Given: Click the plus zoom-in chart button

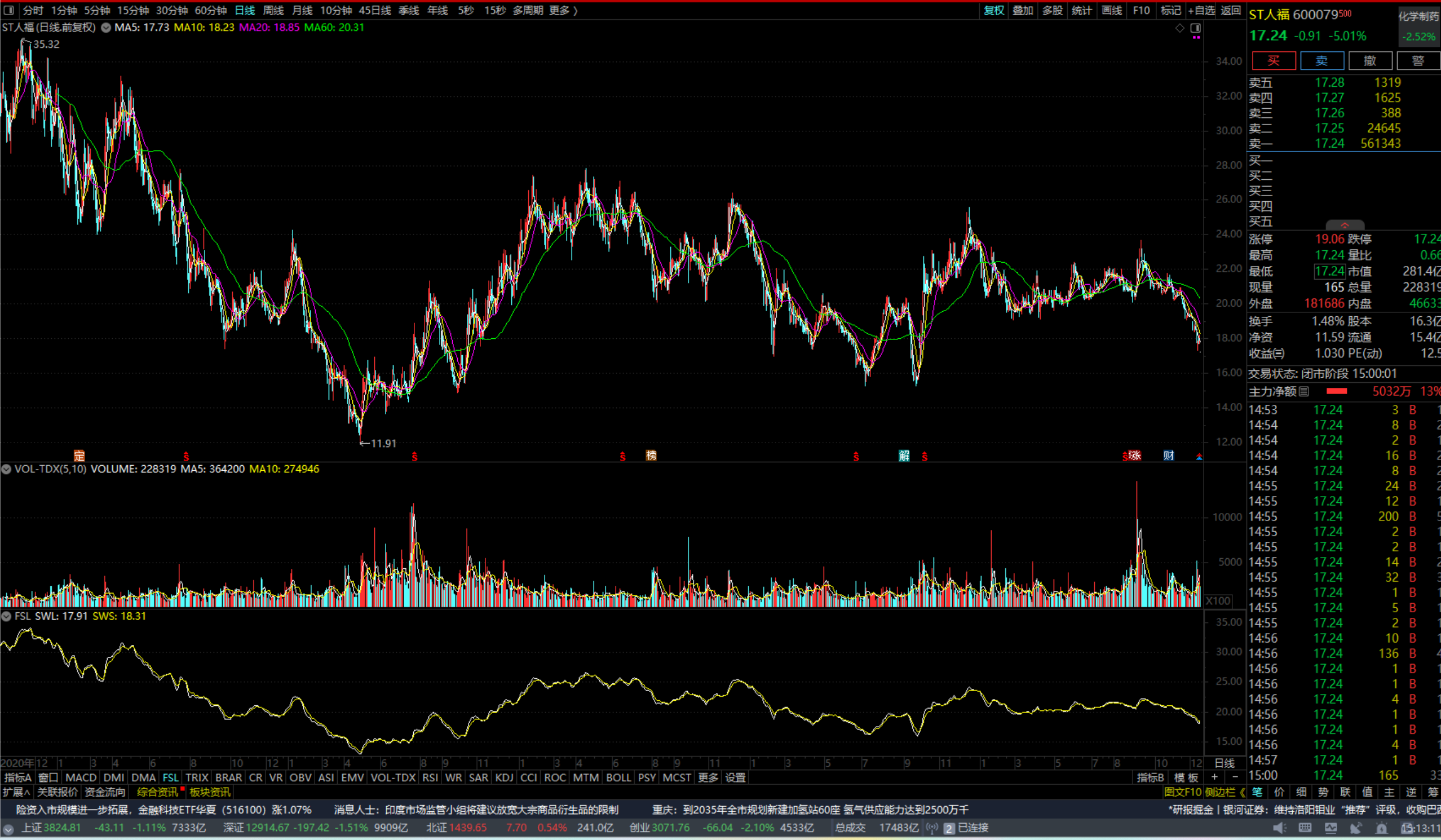Looking at the screenshot, I should click(1214, 777).
